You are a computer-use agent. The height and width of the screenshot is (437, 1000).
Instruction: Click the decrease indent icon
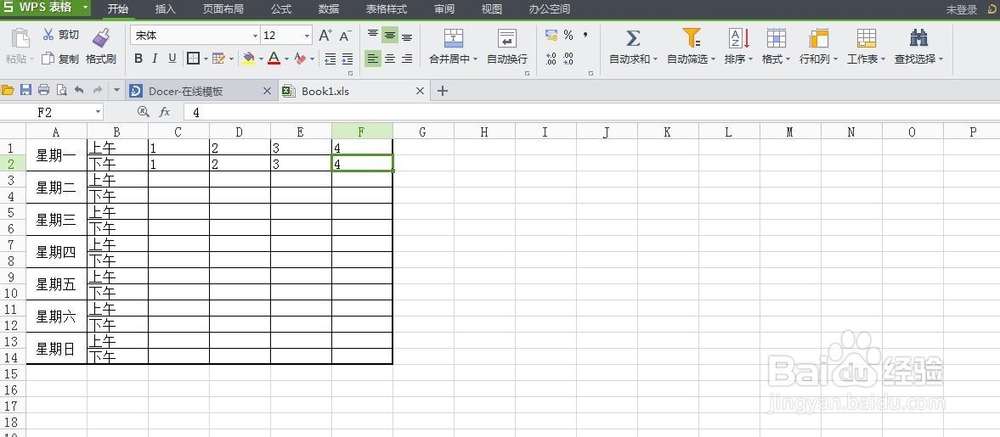tap(330, 59)
